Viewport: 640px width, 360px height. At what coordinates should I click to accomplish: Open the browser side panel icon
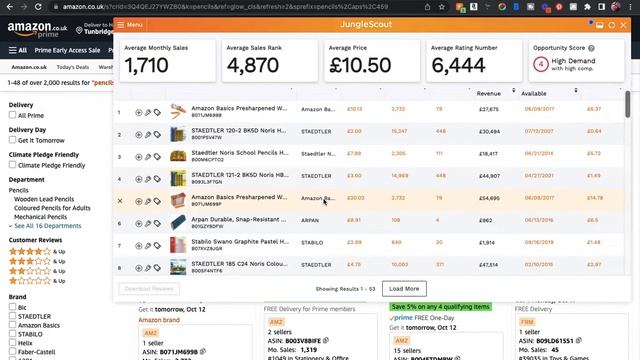602,7
